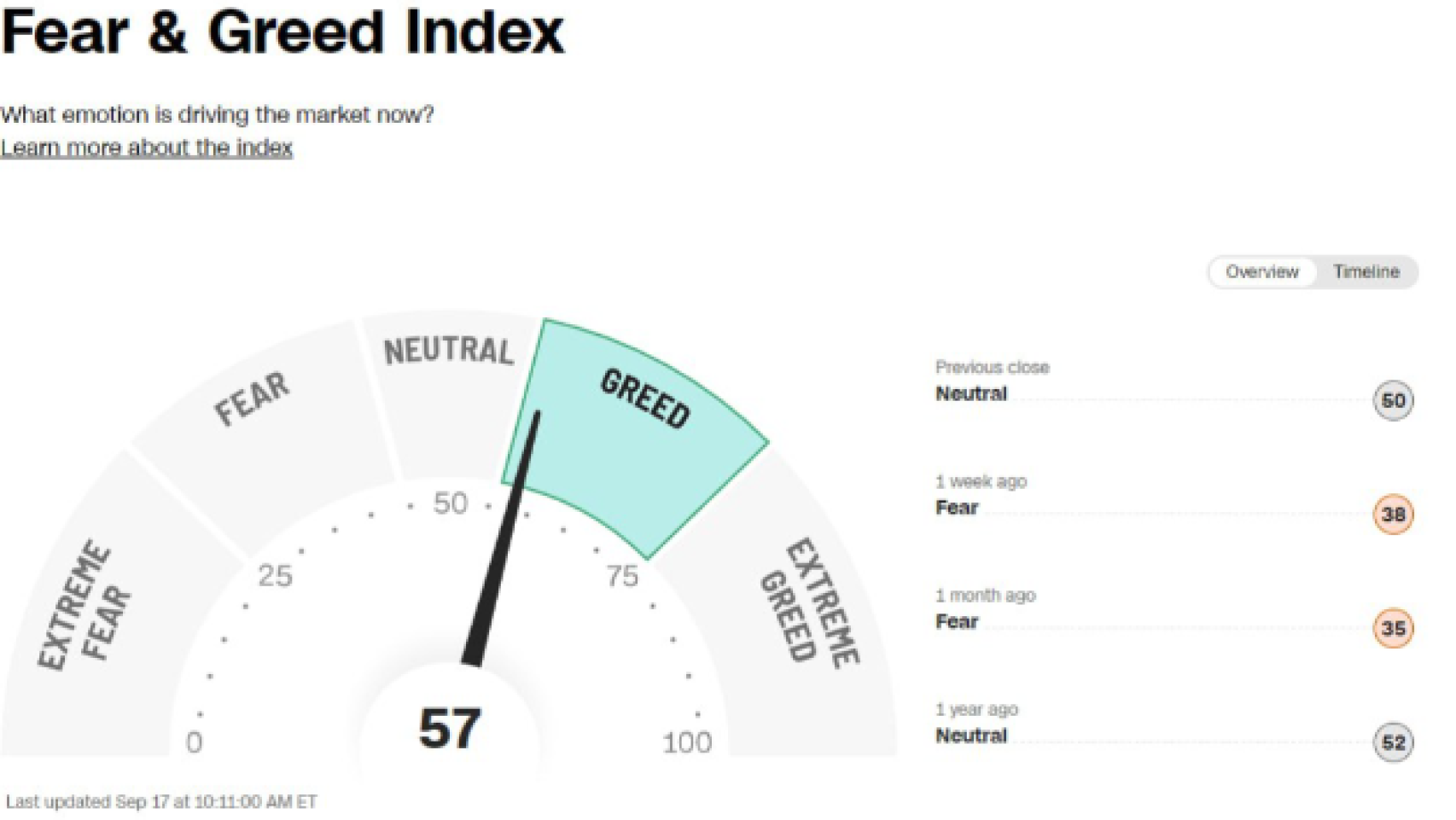
Task: Click the Previous close score badge showing 50
Action: coord(1394,399)
